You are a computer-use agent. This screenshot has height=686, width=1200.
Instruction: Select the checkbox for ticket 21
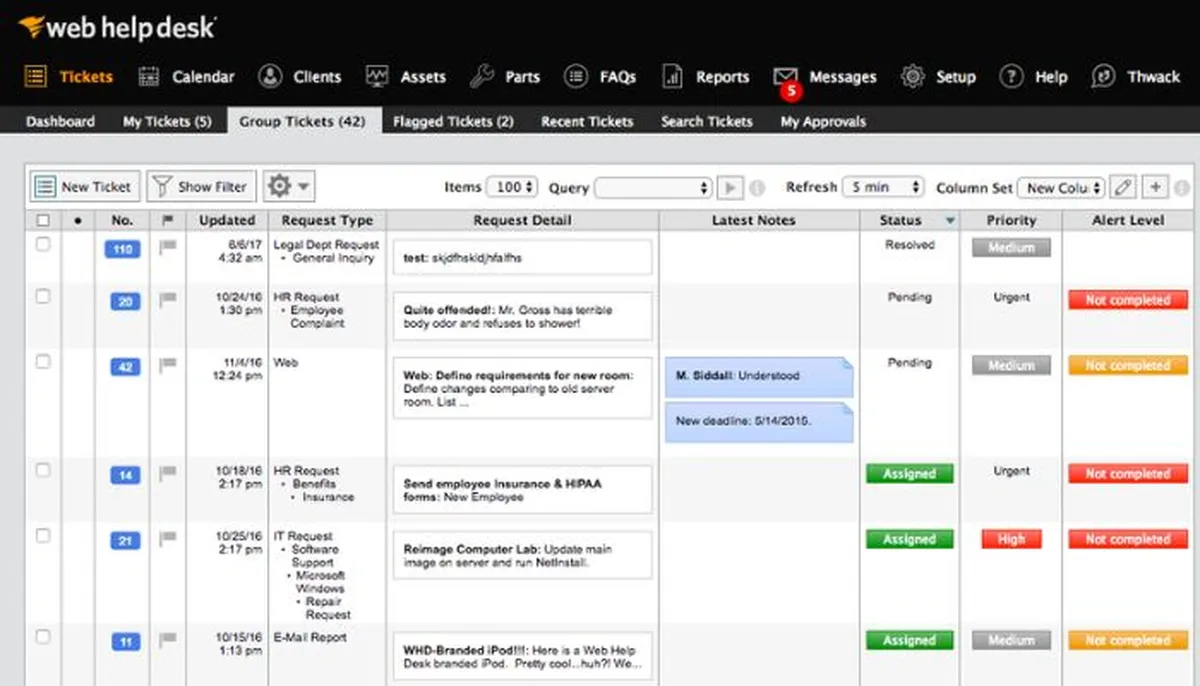42,536
